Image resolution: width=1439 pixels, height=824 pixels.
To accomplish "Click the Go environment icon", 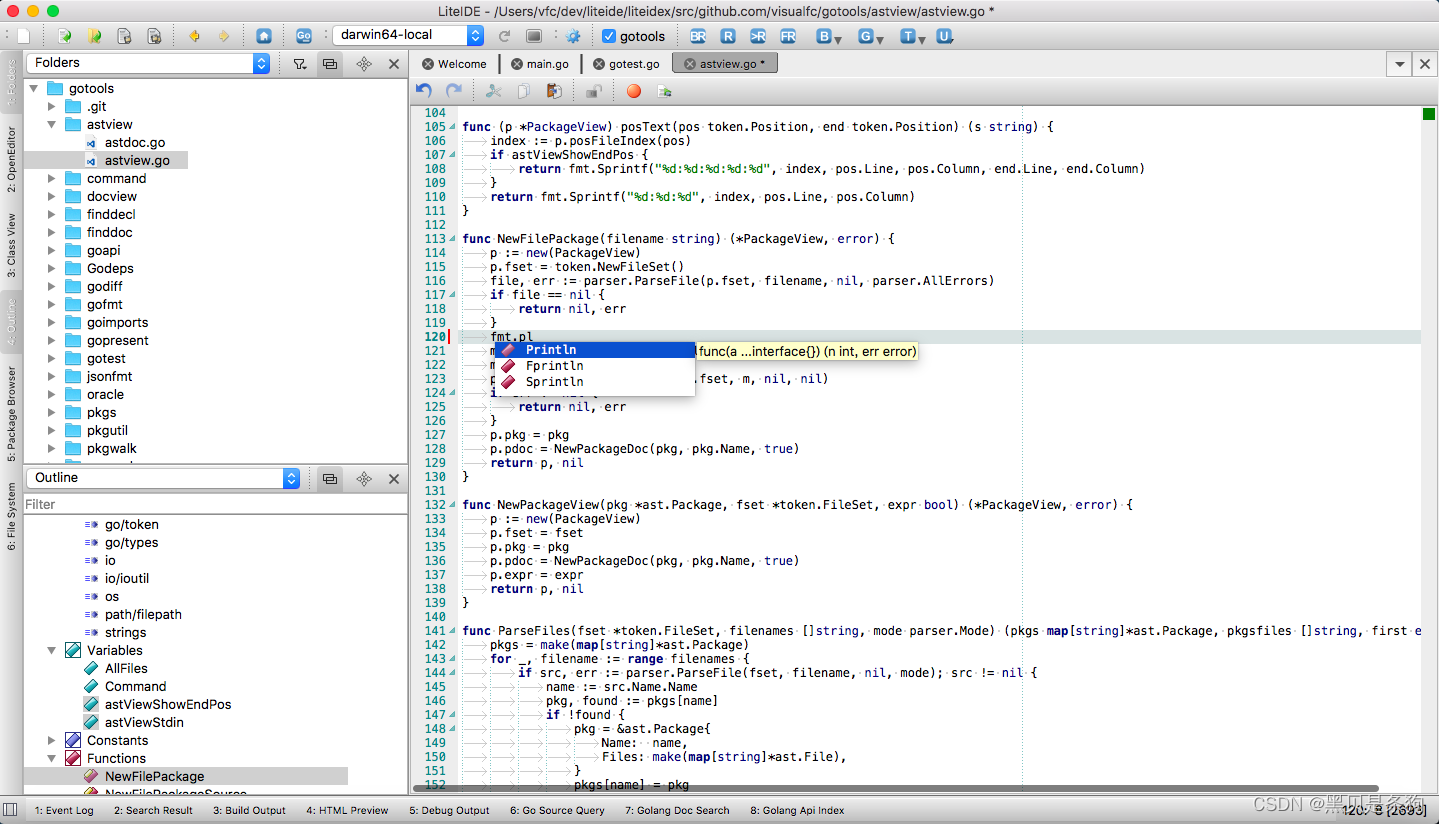I will pyautogui.click(x=304, y=36).
